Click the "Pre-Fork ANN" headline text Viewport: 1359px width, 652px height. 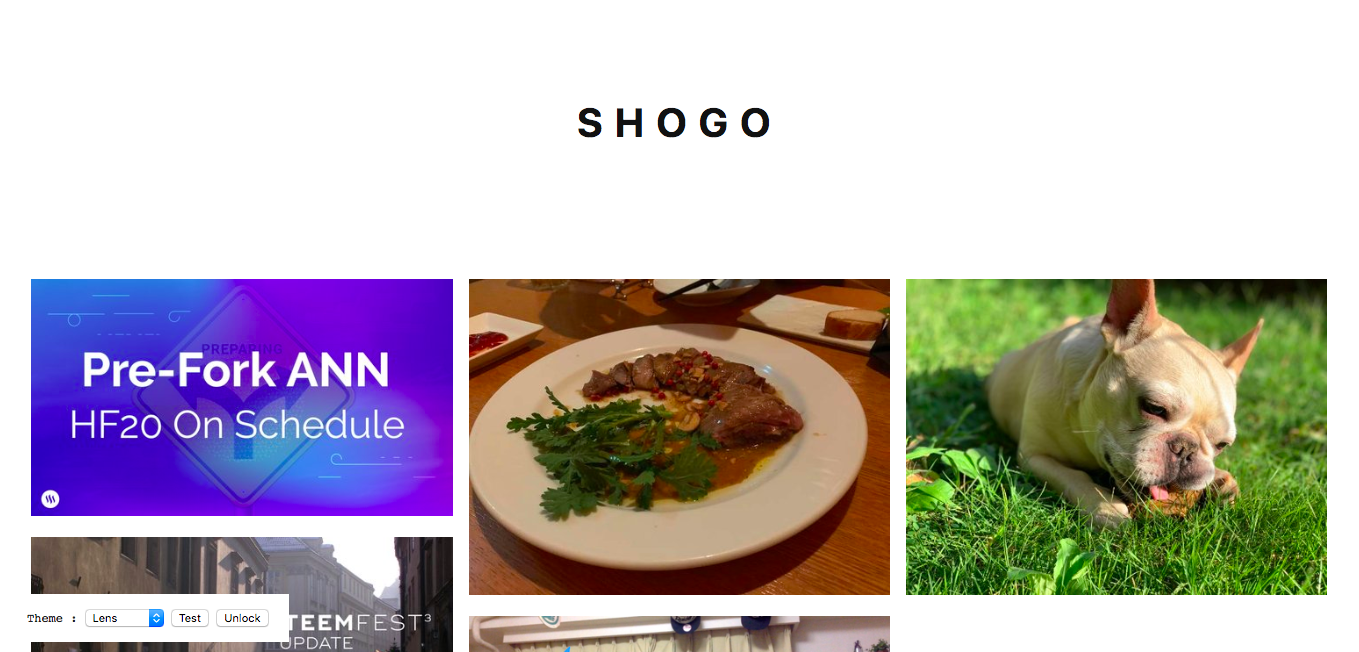click(236, 370)
